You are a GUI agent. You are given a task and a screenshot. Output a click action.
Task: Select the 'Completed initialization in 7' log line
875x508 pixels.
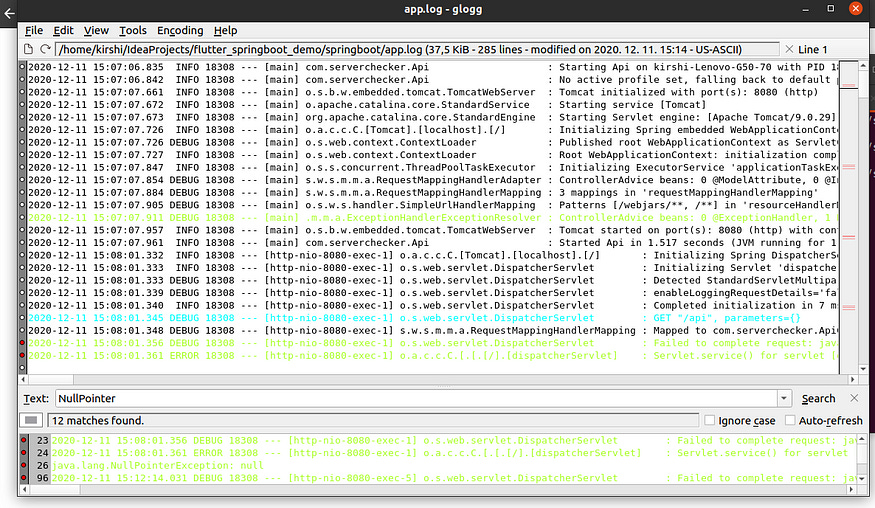click(432, 305)
